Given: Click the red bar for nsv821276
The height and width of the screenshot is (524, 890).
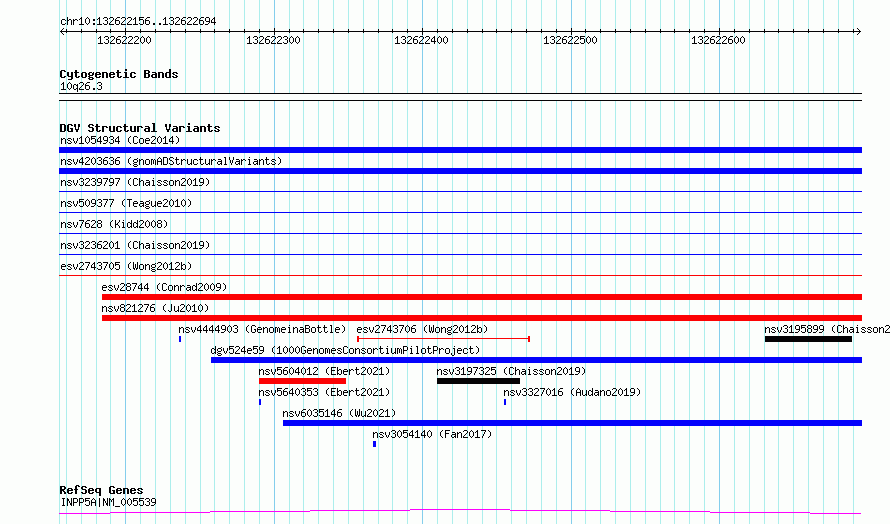Looking at the screenshot, I should point(482,318).
